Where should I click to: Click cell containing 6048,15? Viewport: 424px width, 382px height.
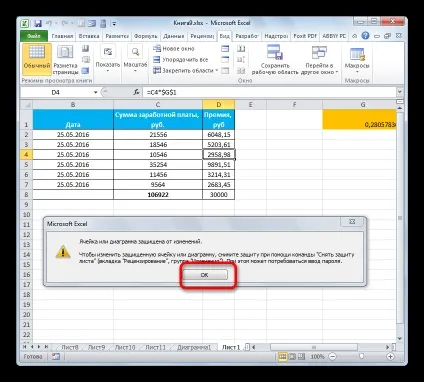point(218,135)
